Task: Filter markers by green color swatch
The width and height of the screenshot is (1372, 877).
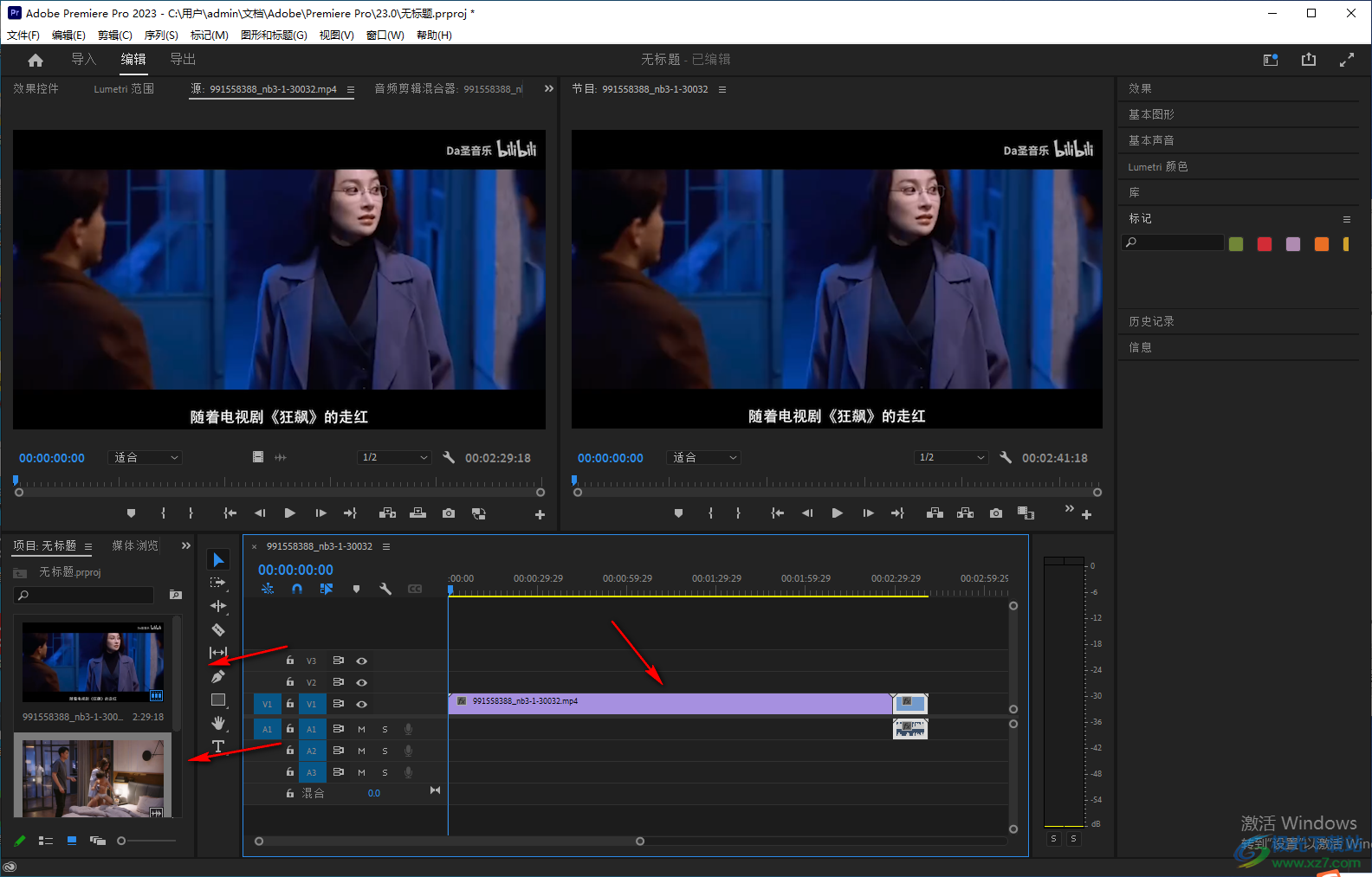Action: click(x=1236, y=244)
